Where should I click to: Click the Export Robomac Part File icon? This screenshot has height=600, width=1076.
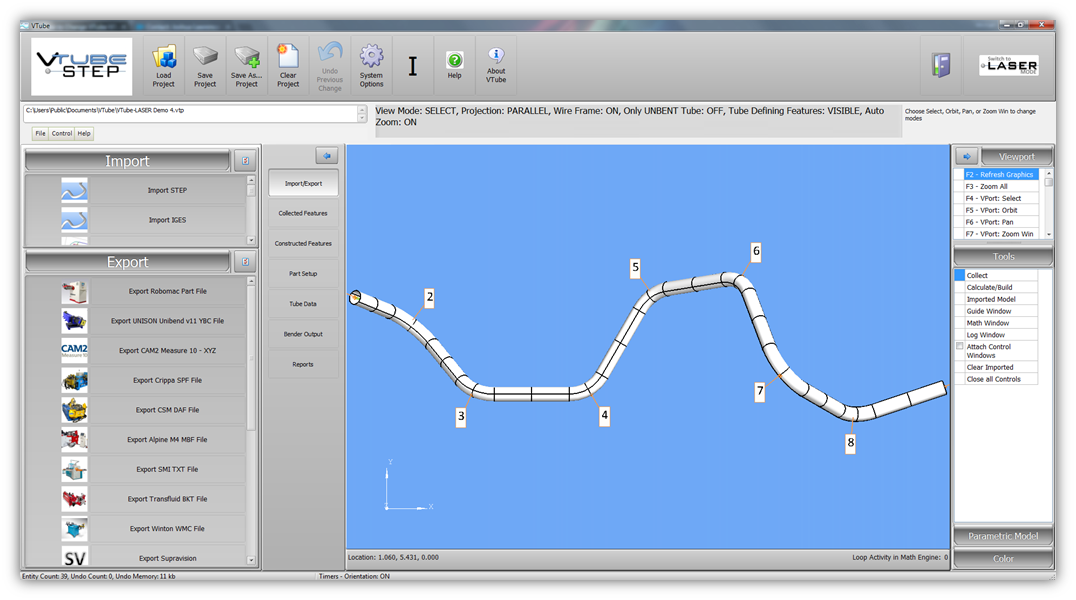point(74,292)
